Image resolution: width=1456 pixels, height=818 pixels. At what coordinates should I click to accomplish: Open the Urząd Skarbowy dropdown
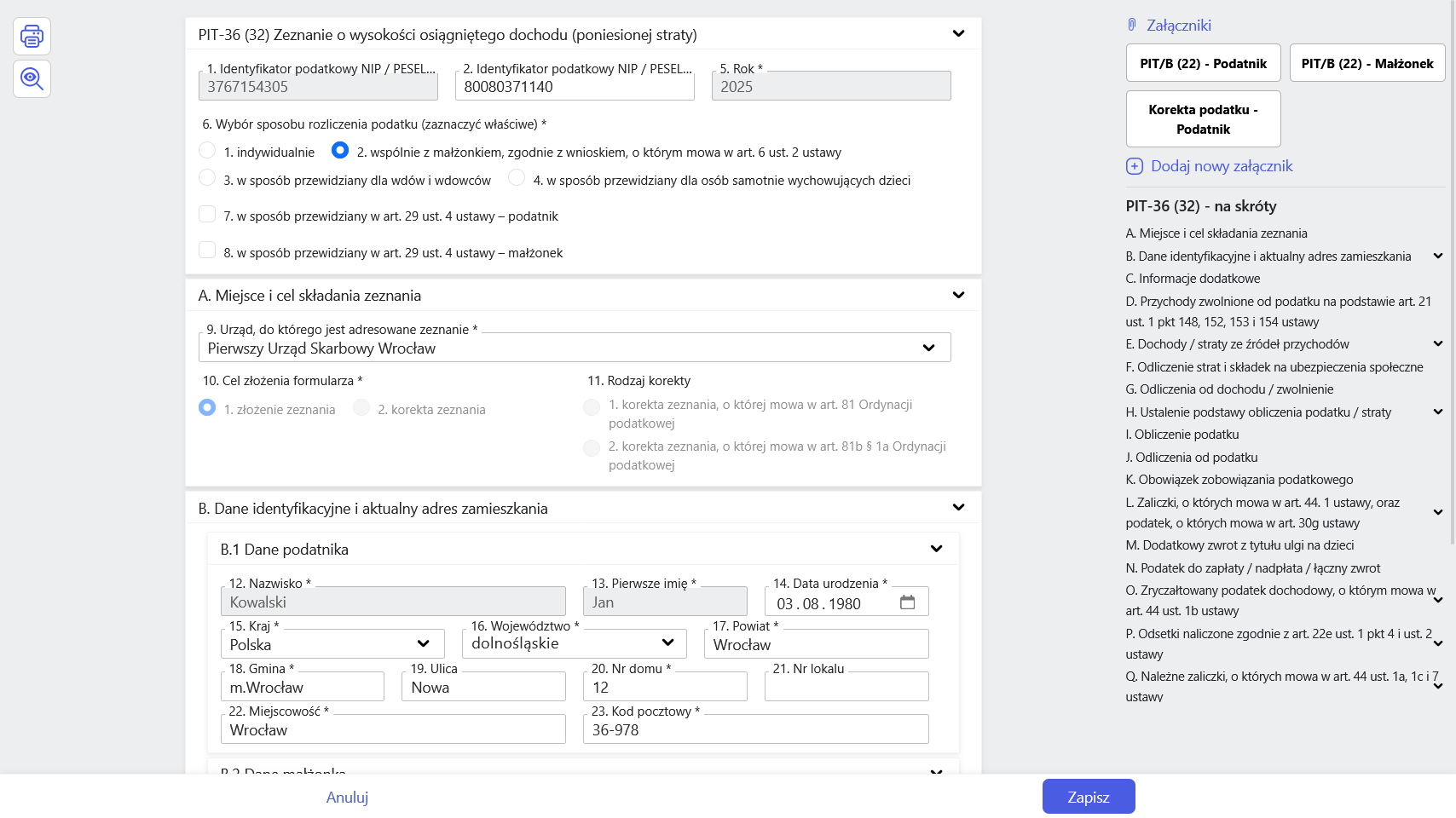click(928, 348)
